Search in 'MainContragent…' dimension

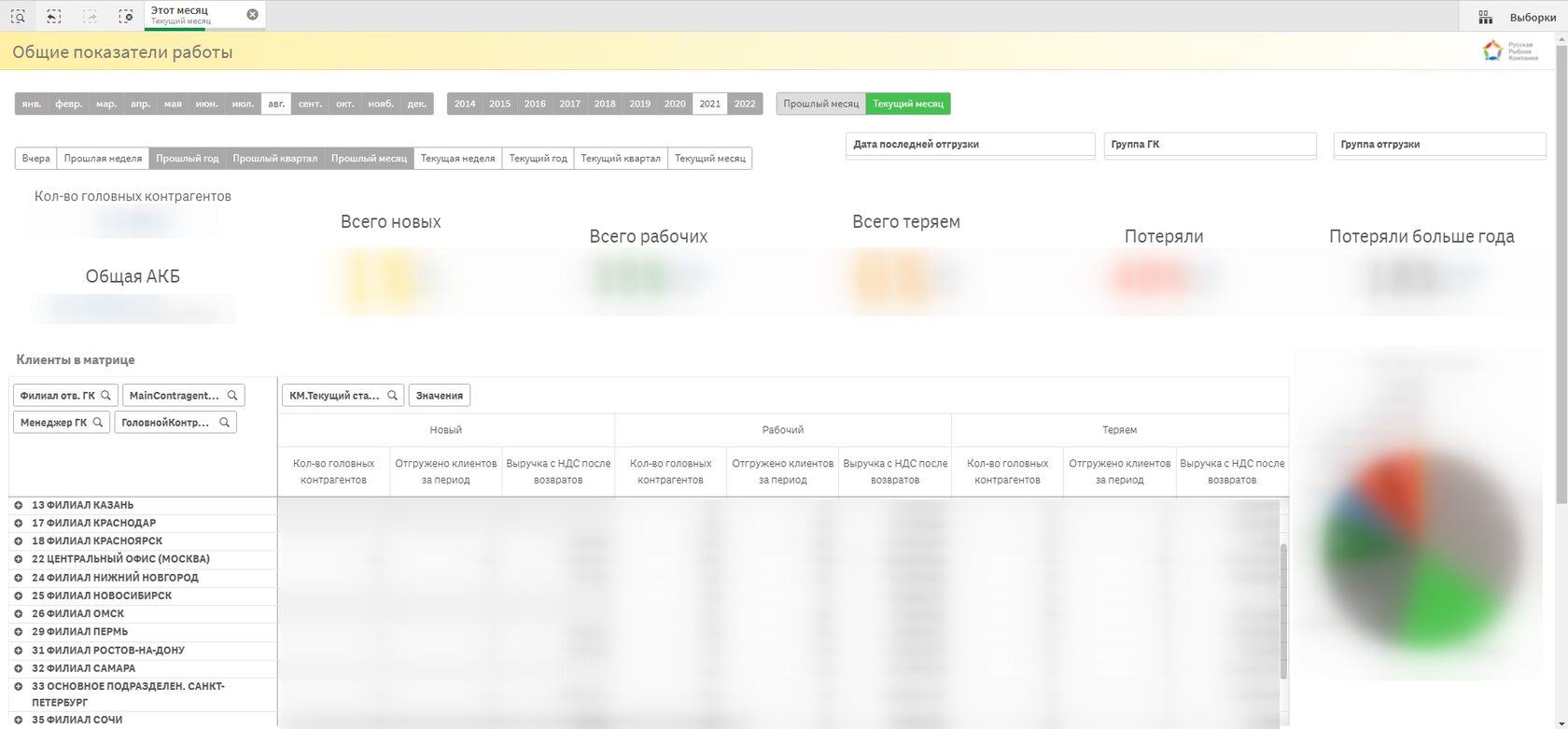click(x=232, y=396)
